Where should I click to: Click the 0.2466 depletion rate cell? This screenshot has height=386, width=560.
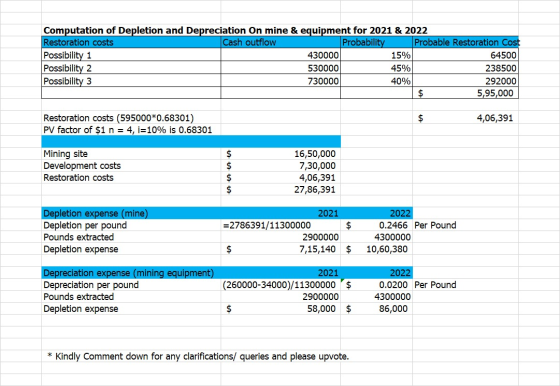tap(393, 225)
